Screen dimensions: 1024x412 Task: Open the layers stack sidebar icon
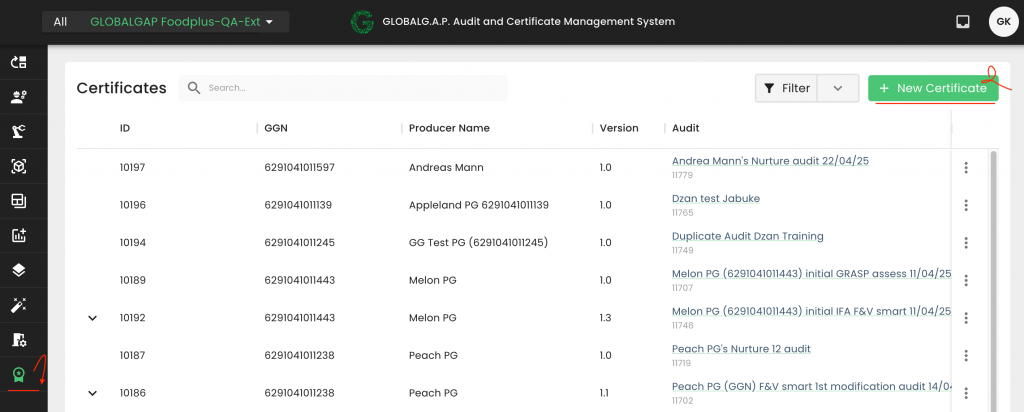[18, 270]
